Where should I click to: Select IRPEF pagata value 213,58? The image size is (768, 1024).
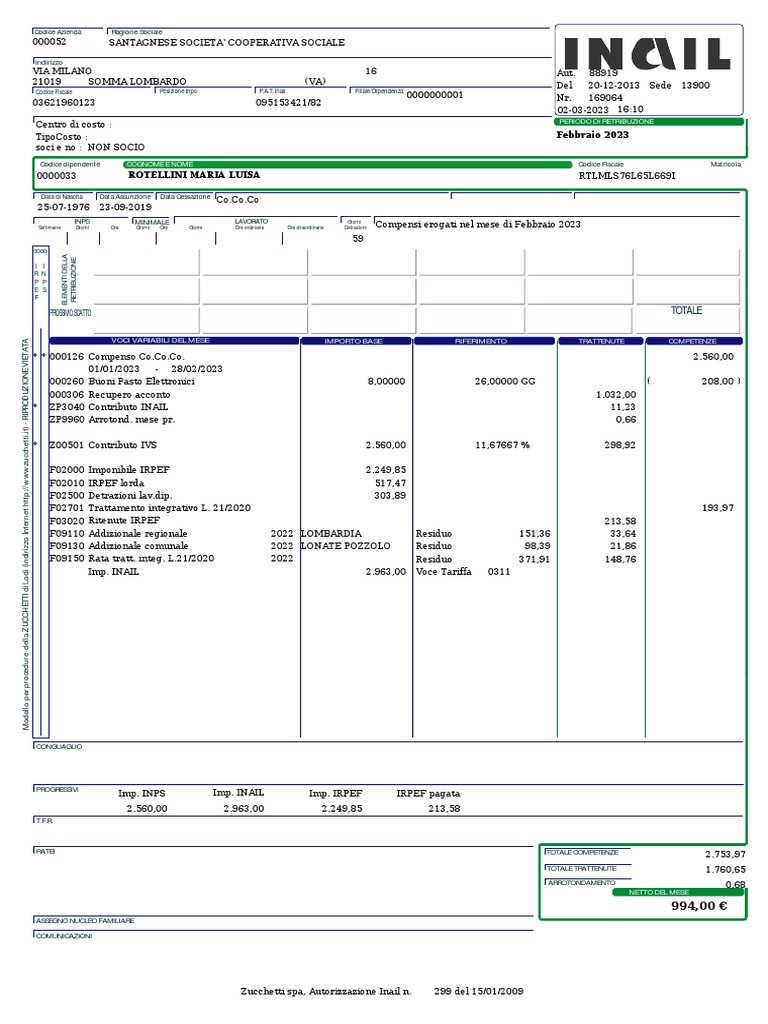[x=444, y=808]
